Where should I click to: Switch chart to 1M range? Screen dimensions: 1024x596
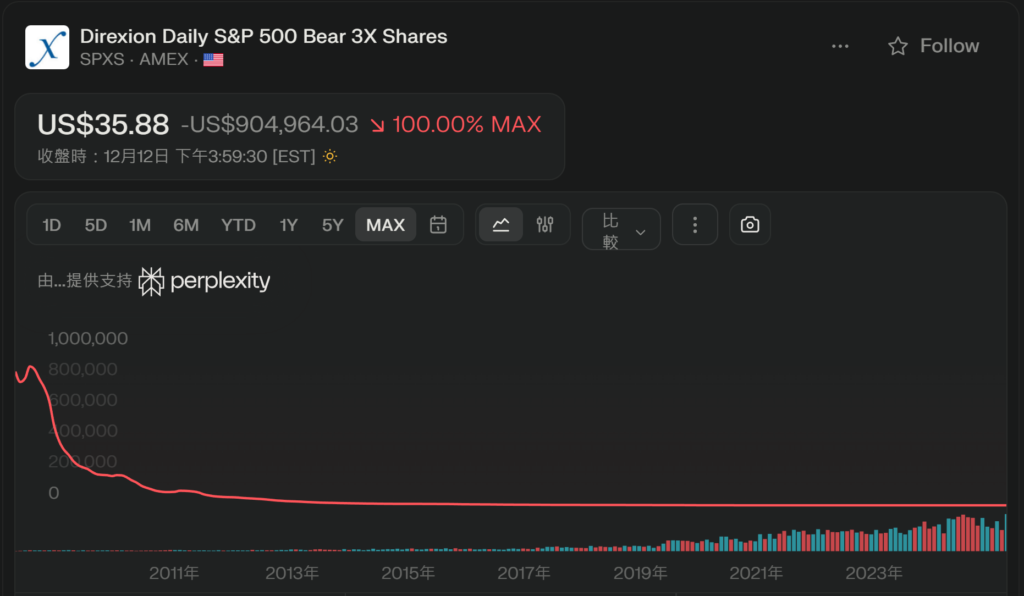[x=140, y=225]
